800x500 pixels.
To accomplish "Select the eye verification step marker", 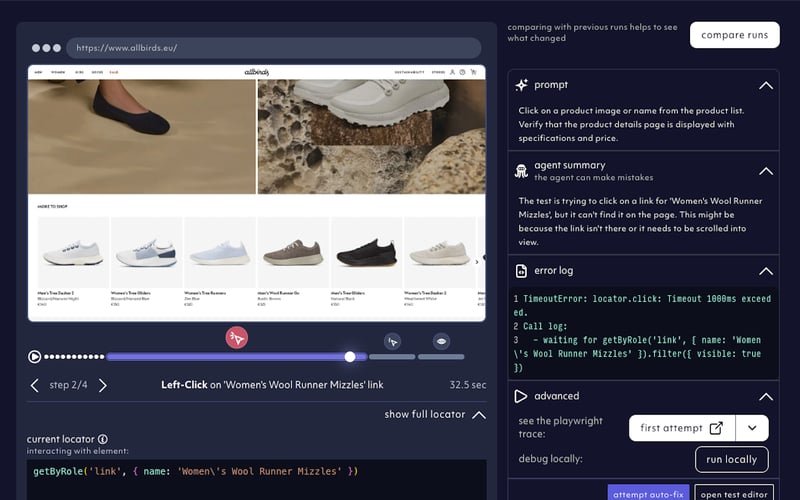I will 441,341.
